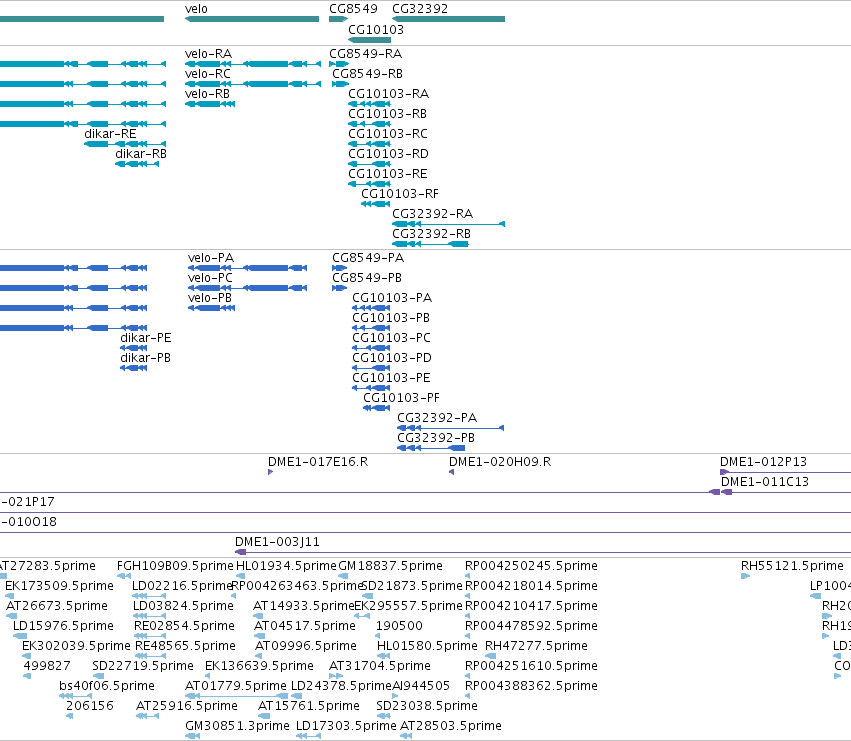This screenshot has height=741, width=851.
Task: Click transcript label CG8549-RB
Action: (367, 74)
